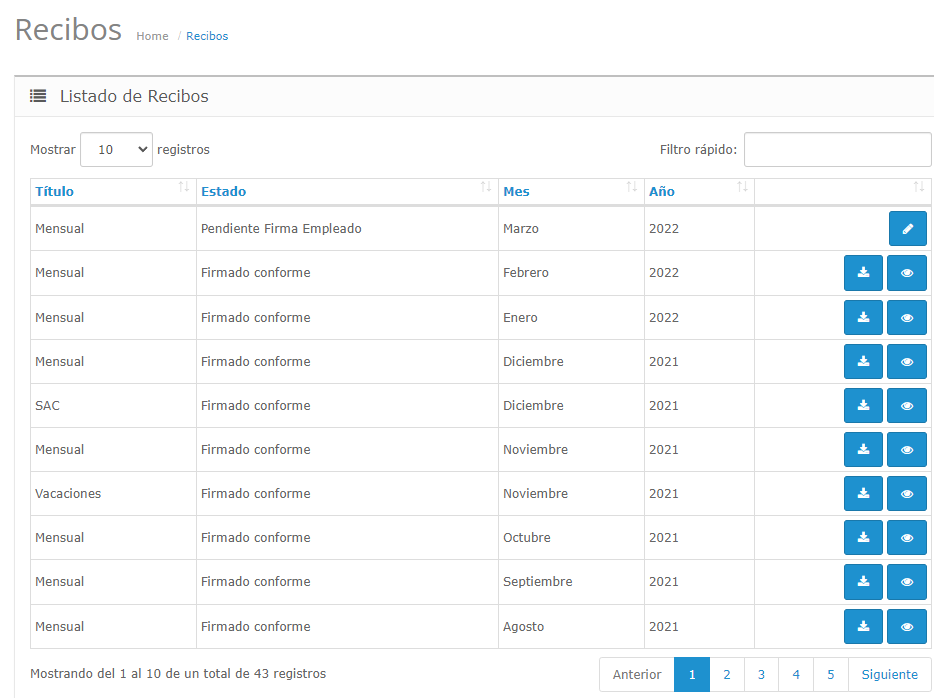Download the Enero 2022 Mensual receipt
934x698 pixels.
coord(863,318)
